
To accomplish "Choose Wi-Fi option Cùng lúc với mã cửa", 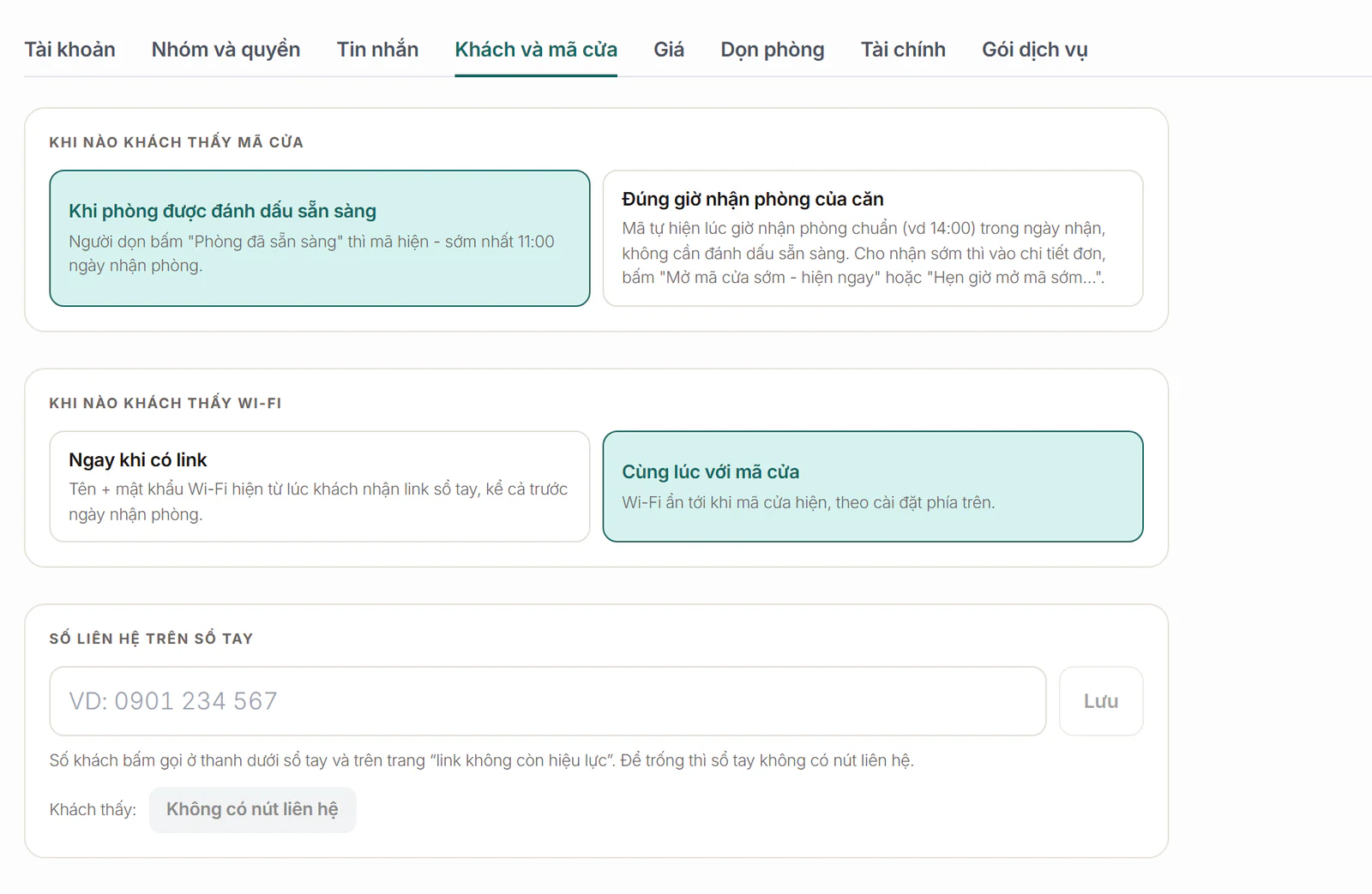I will click(873, 486).
